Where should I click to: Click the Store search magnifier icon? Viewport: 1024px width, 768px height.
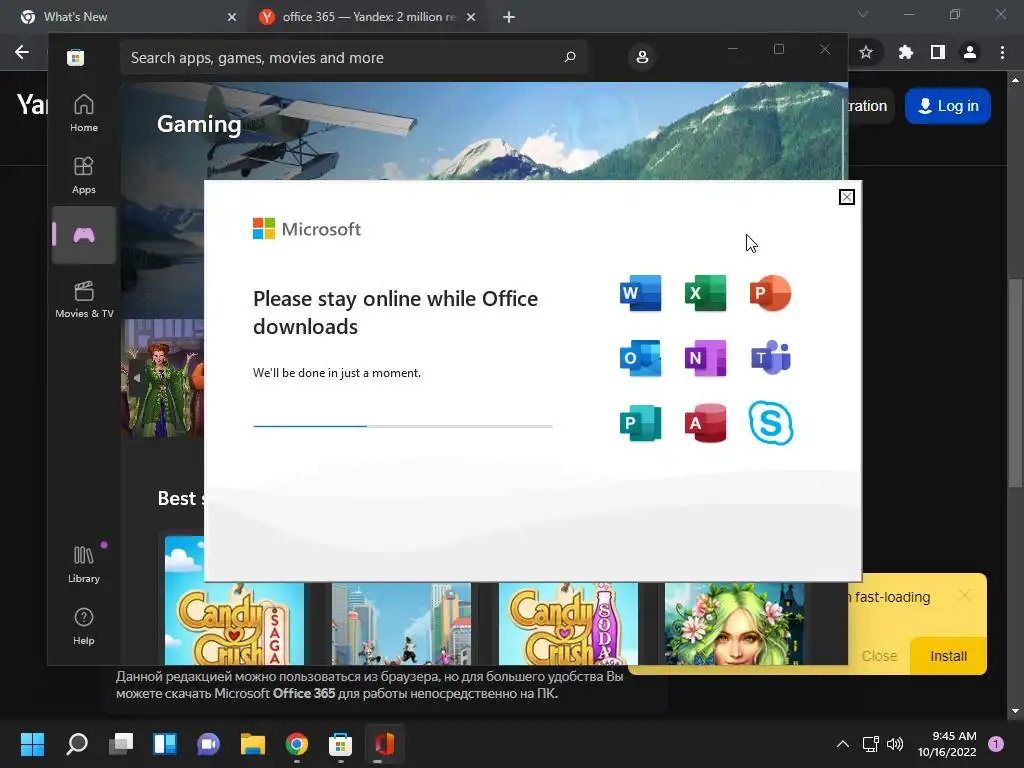pyautogui.click(x=570, y=57)
